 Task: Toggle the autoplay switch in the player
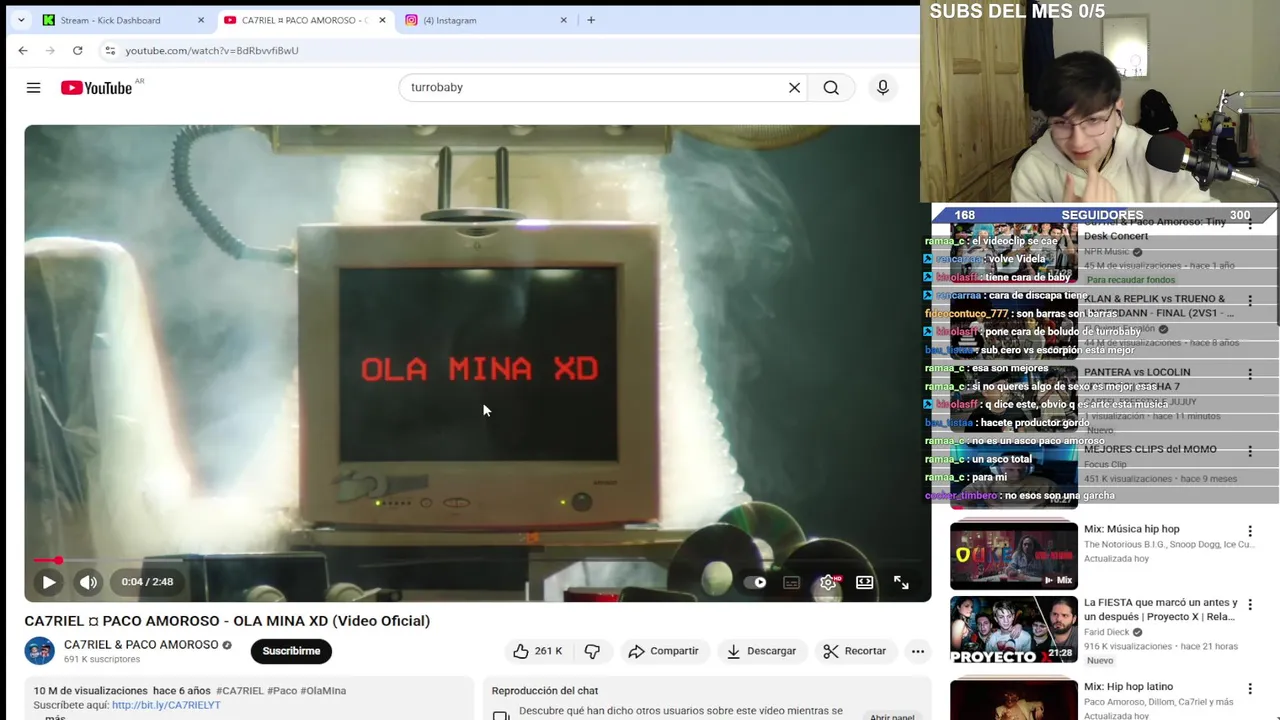pos(755,582)
